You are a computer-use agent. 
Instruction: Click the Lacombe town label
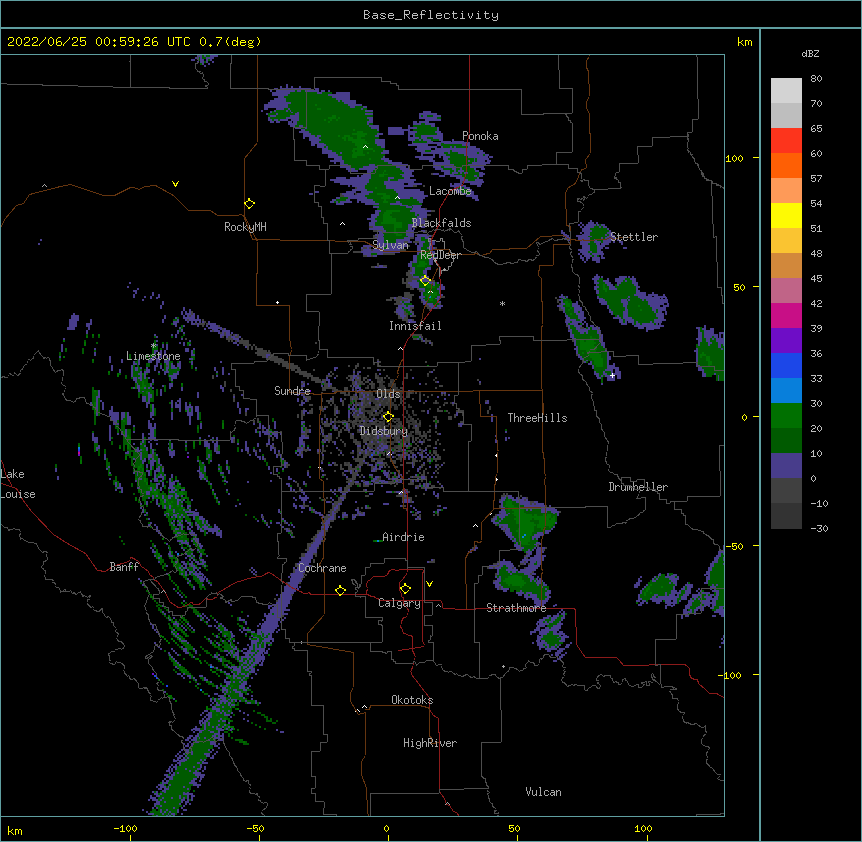[x=450, y=191]
